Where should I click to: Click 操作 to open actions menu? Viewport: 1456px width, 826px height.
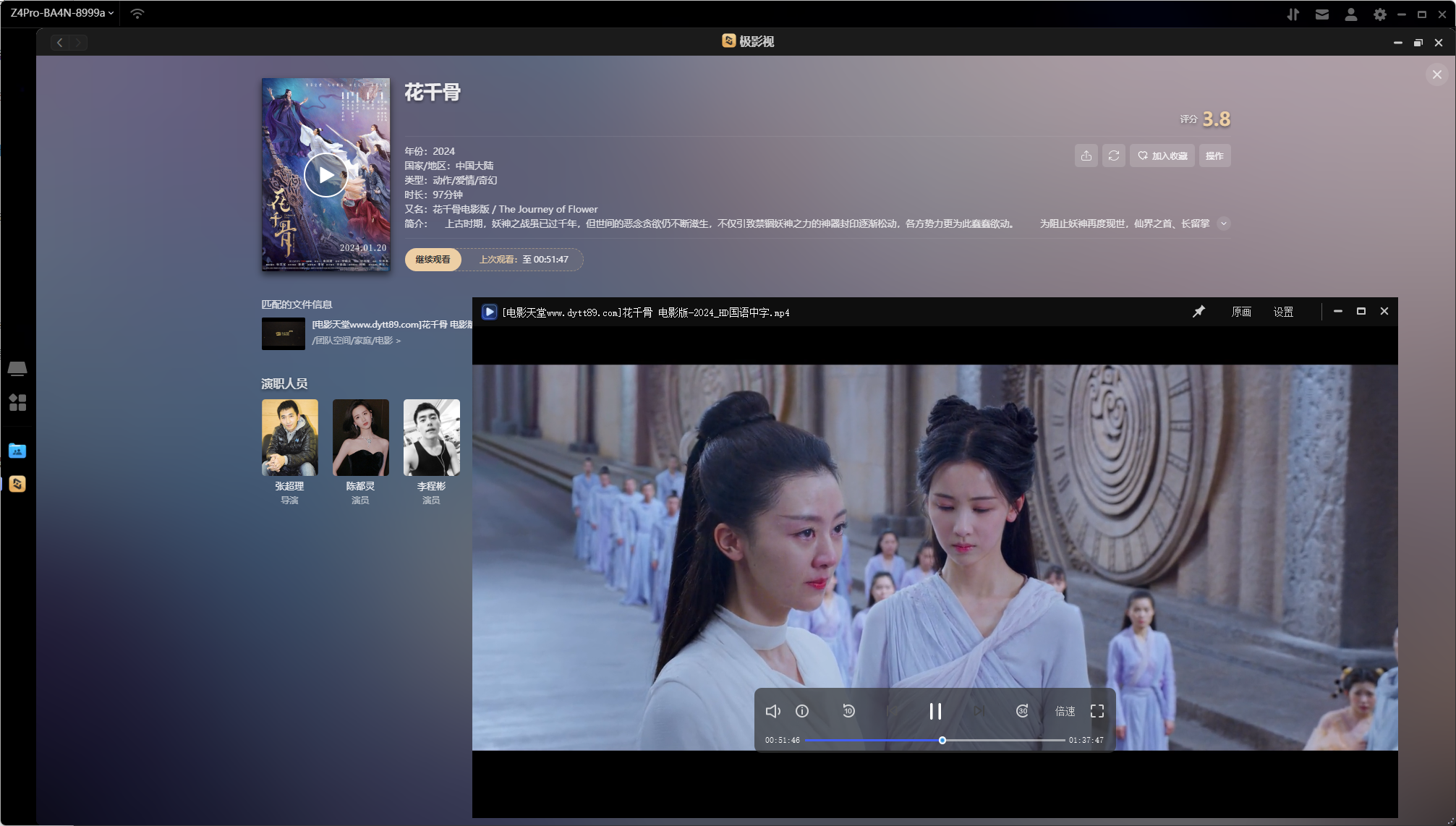pyautogui.click(x=1214, y=156)
